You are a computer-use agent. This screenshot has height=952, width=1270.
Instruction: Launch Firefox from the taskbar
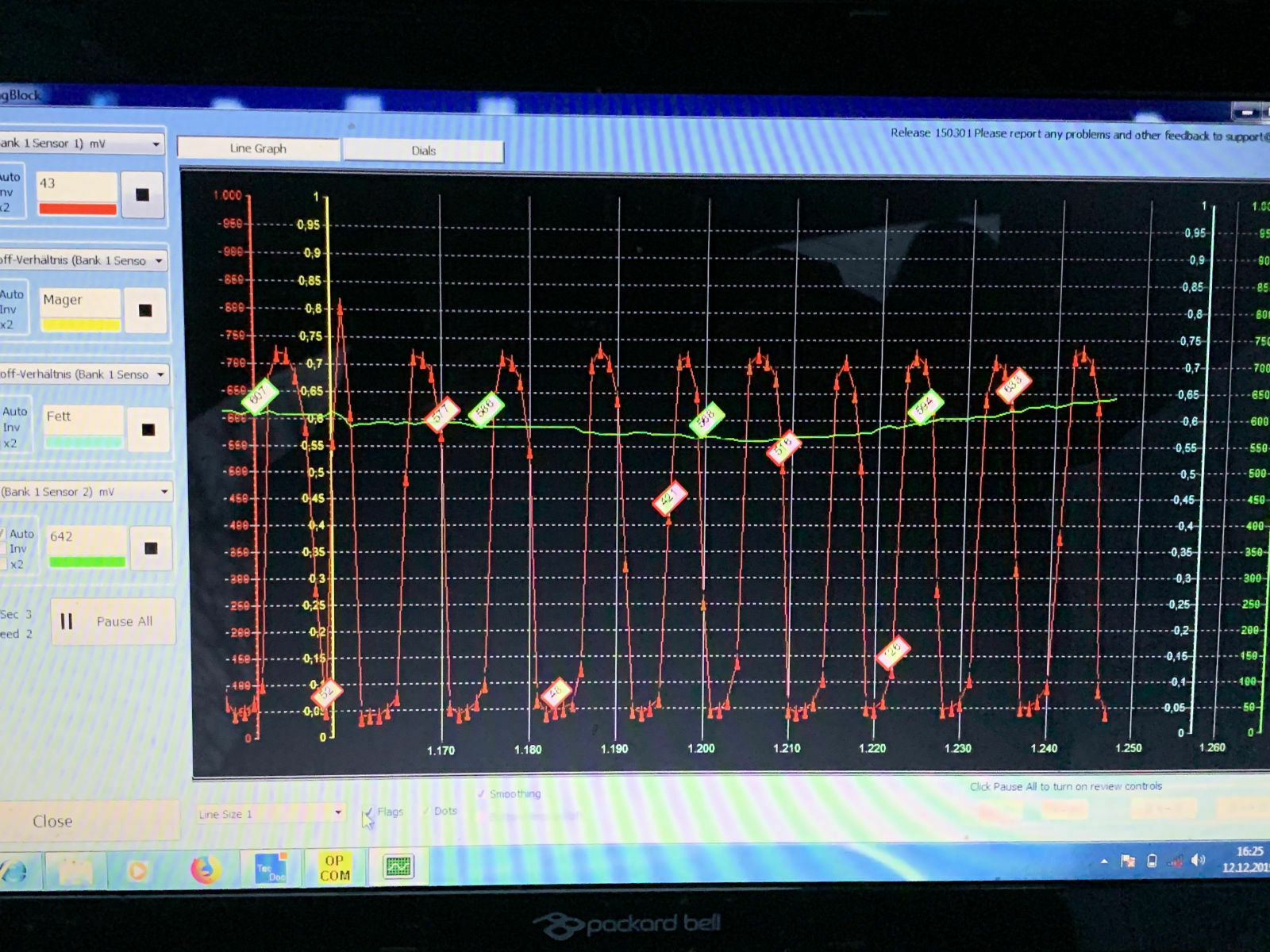(206, 870)
